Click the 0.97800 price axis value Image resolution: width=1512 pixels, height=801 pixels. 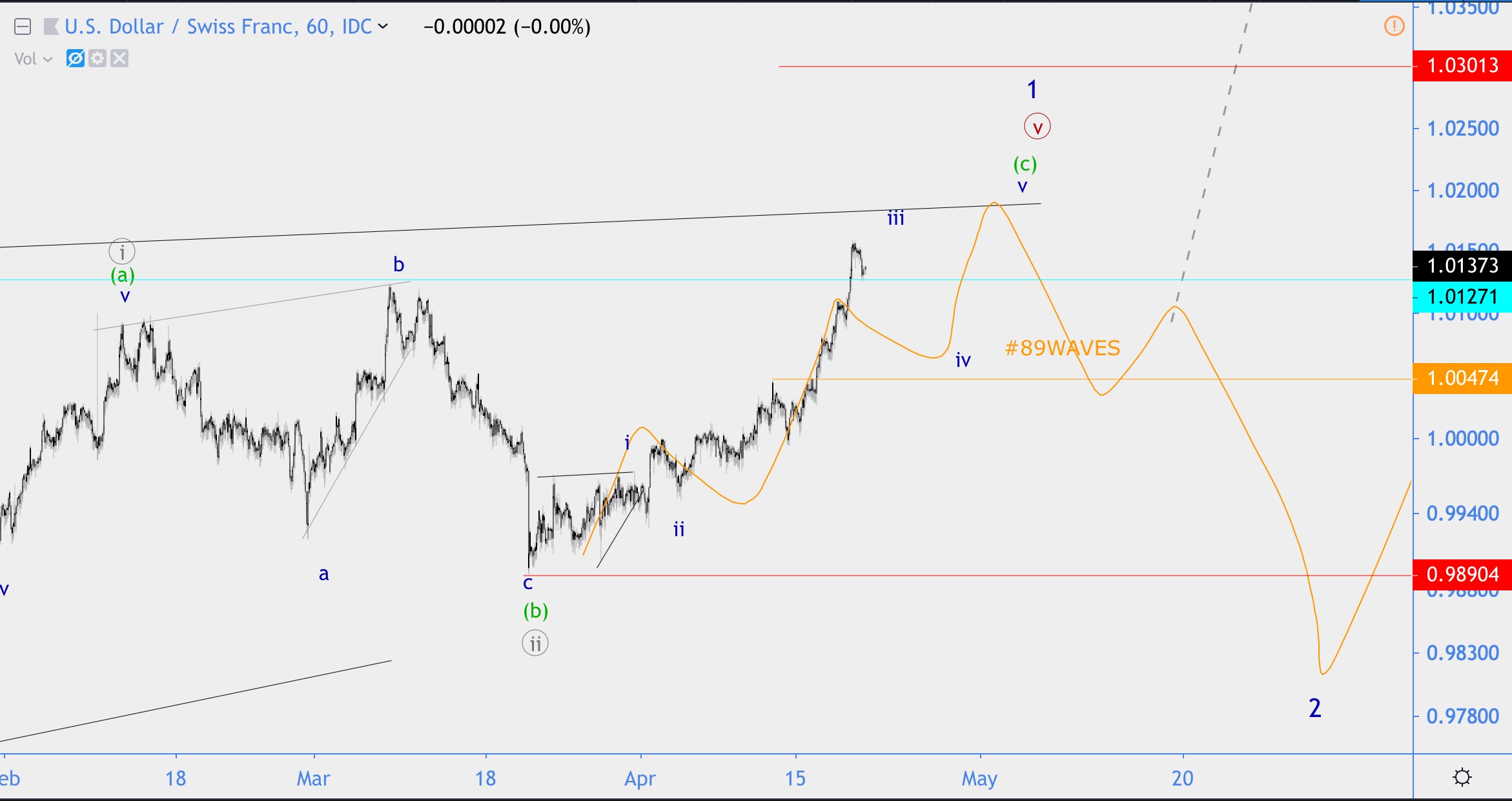click(1463, 716)
